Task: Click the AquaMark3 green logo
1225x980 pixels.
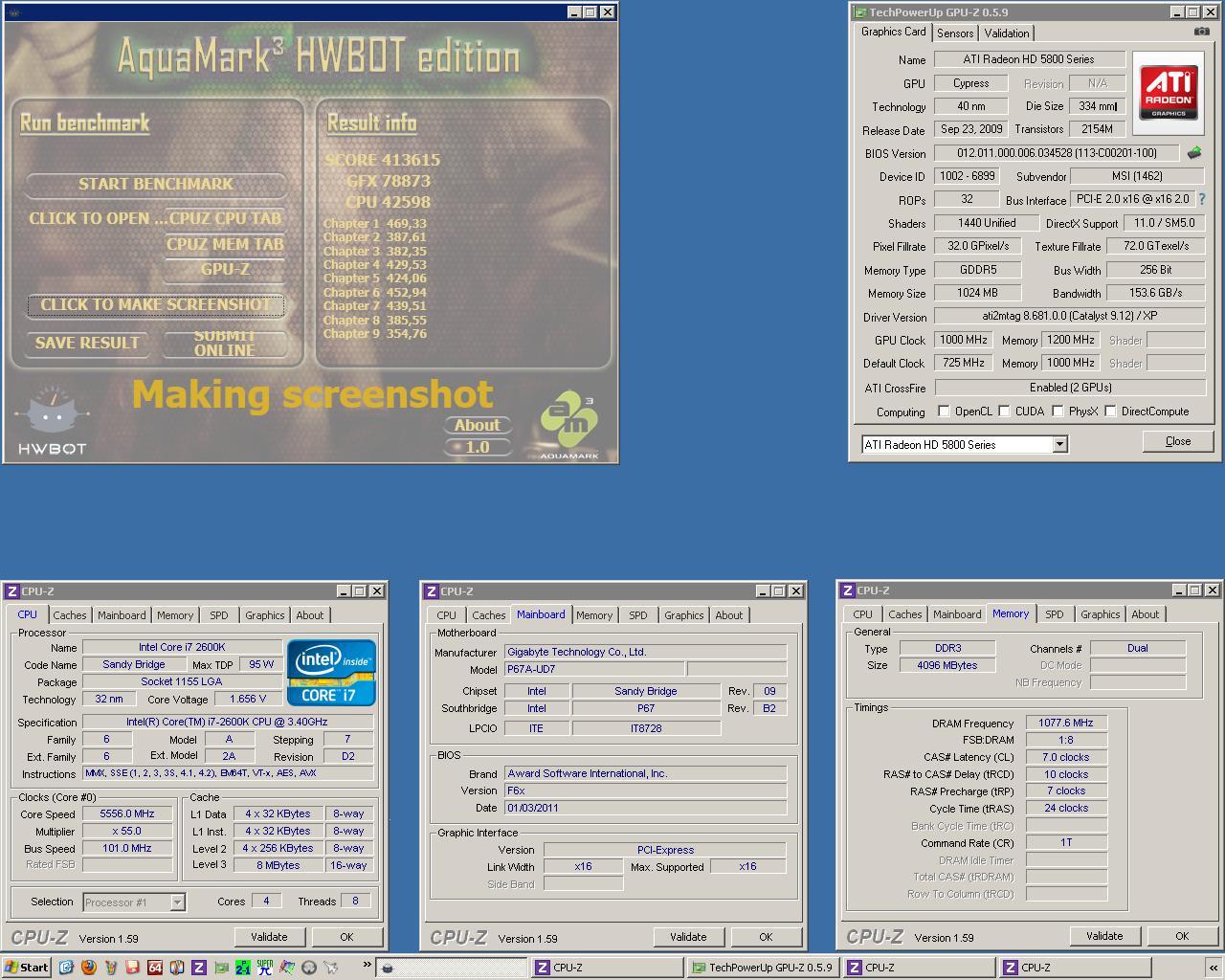Action: [x=569, y=425]
